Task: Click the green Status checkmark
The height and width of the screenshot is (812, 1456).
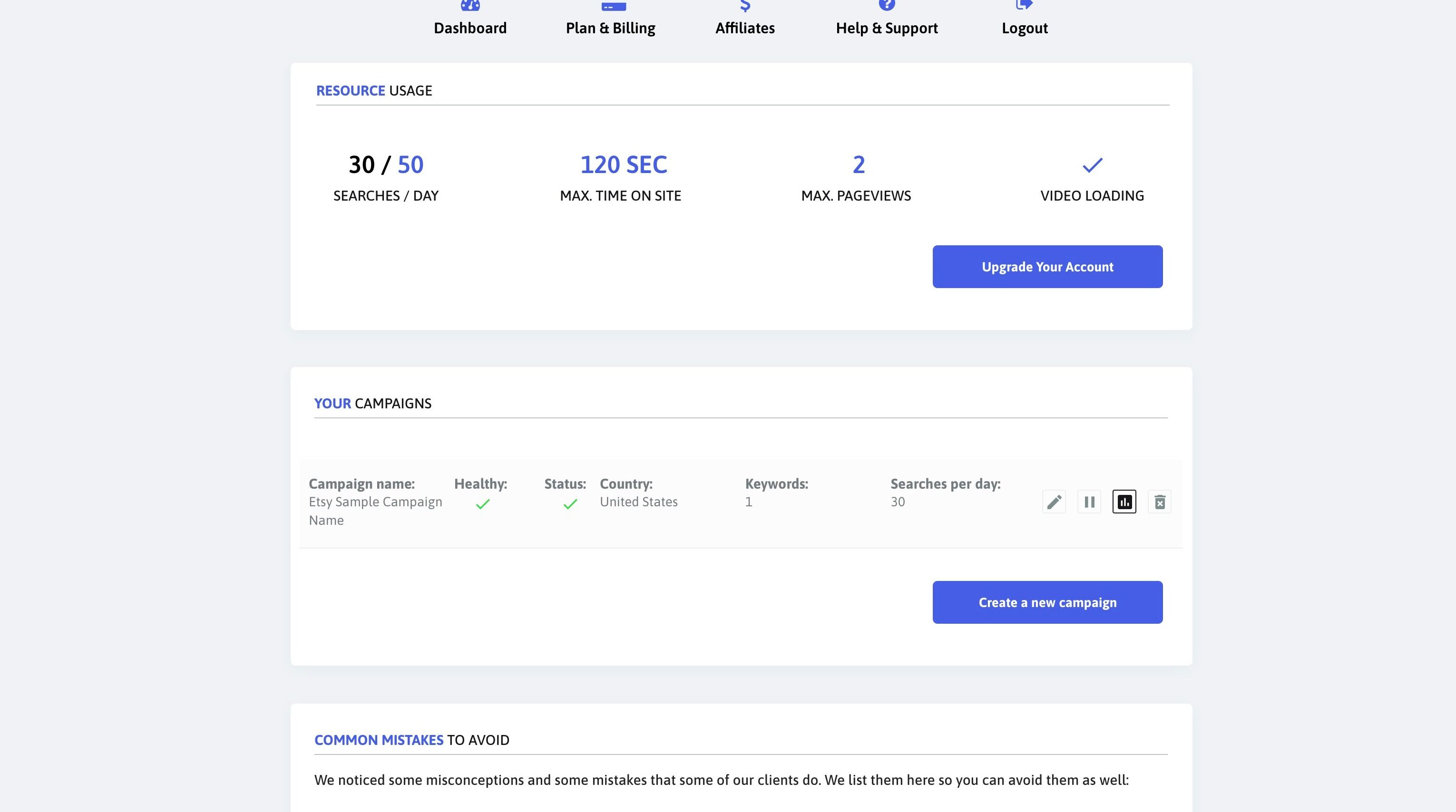Action: point(570,504)
